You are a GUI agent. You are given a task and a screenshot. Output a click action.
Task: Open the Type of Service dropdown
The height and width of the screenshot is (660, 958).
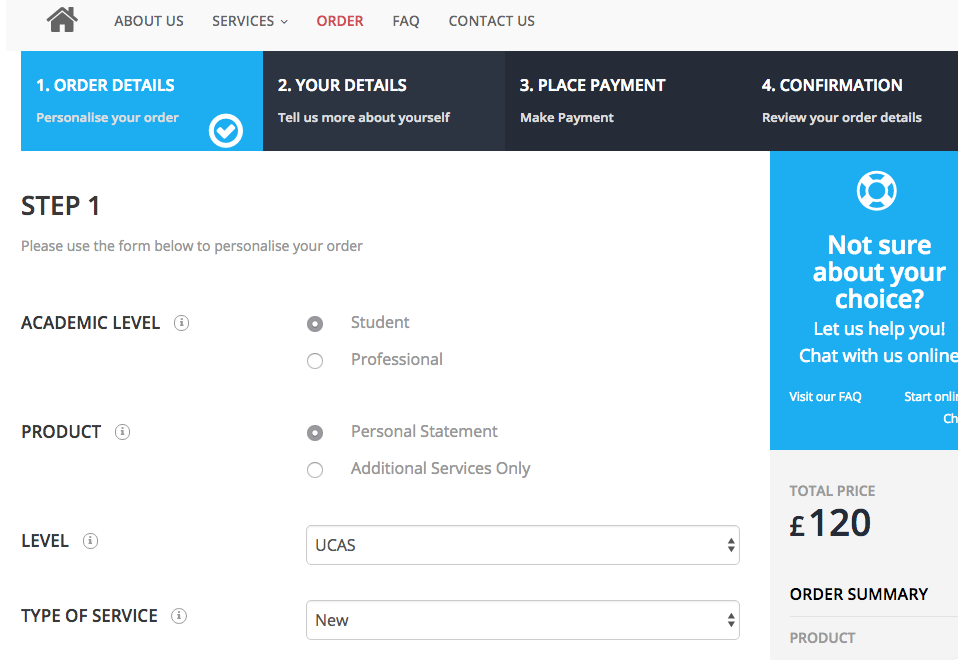point(522,620)
